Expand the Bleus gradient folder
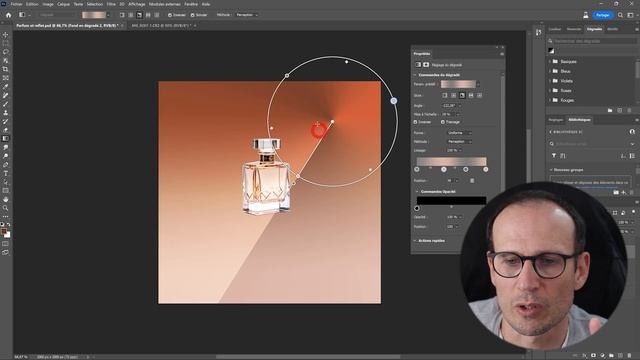The width and height of the screenshot is (640, 360). tap(550, 71)
